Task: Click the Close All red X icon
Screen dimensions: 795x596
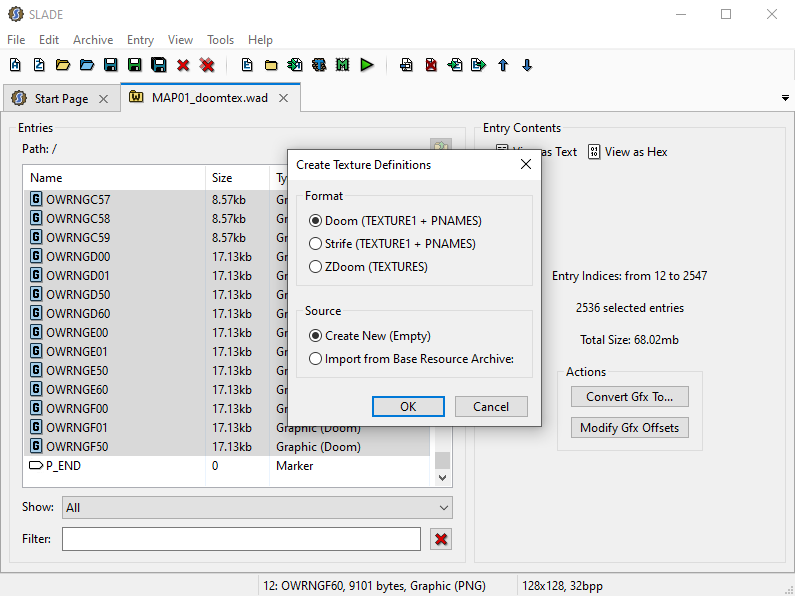Action: pos(207,65)
